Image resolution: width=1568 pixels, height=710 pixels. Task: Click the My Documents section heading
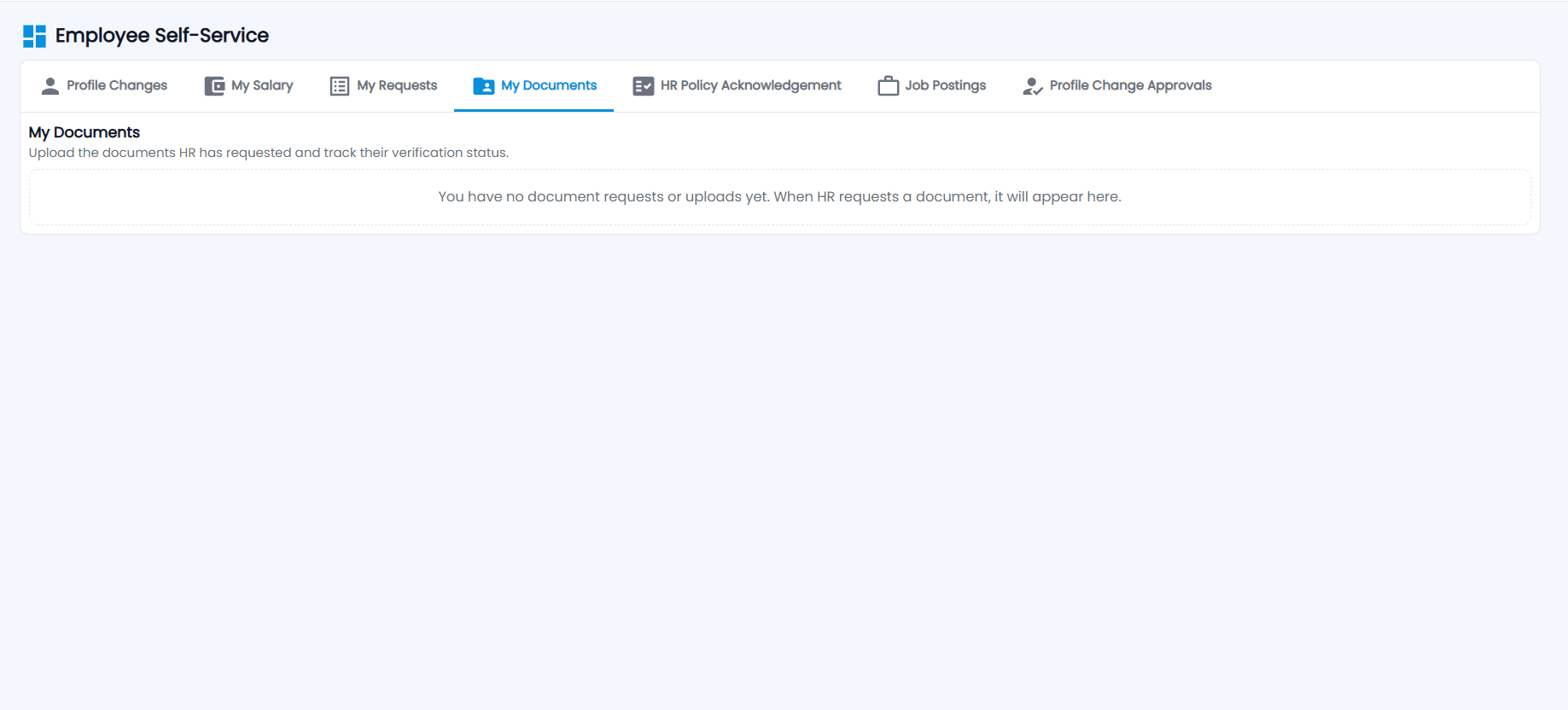tap(85, 132)
